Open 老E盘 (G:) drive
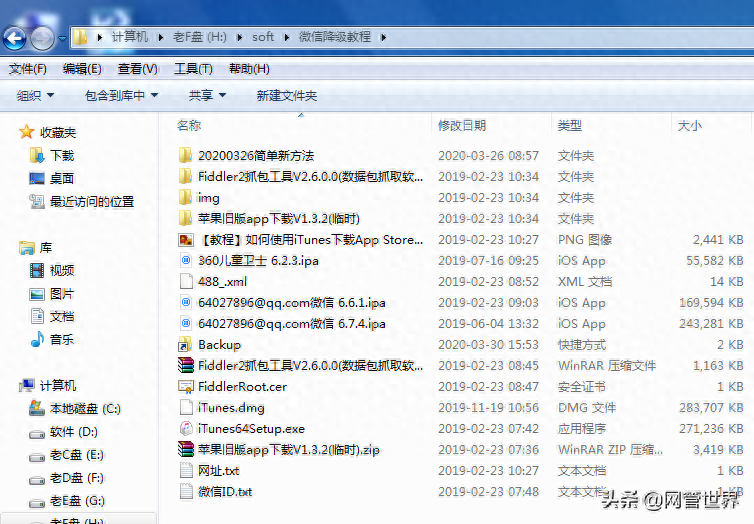 (67, 501)
